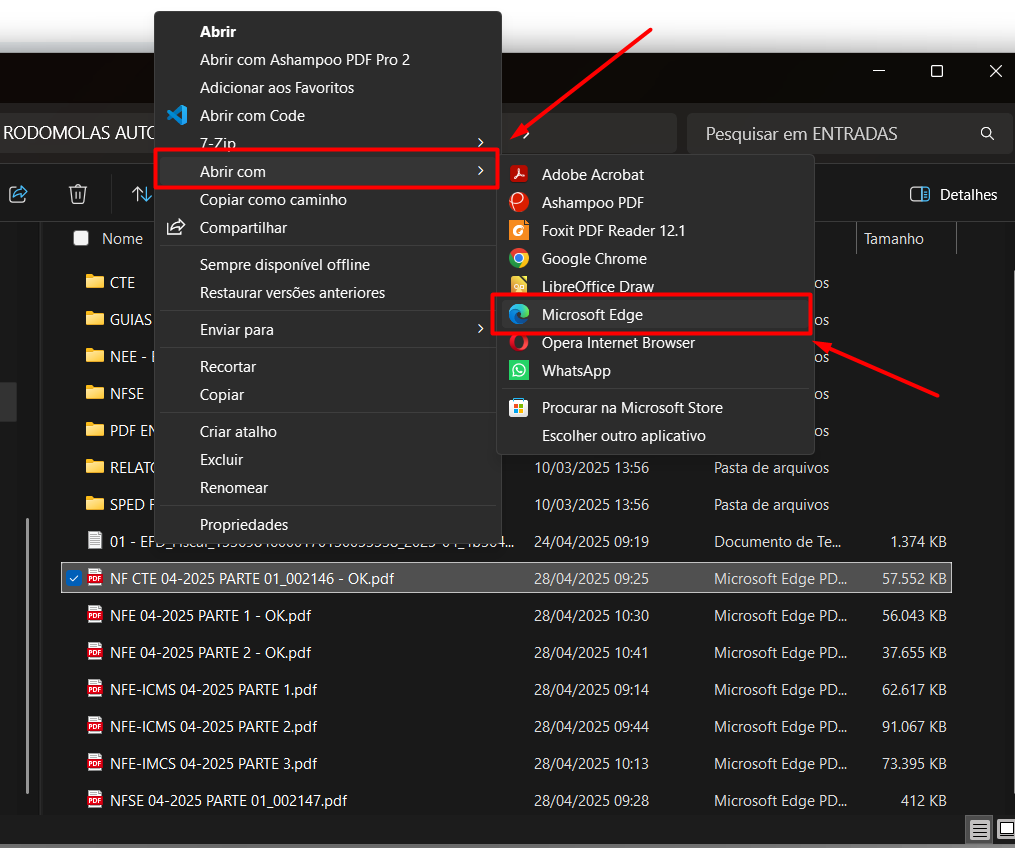Click Procurar na Microsoft Store
This screenshot has width=1015, height=848.
point(631,408)
